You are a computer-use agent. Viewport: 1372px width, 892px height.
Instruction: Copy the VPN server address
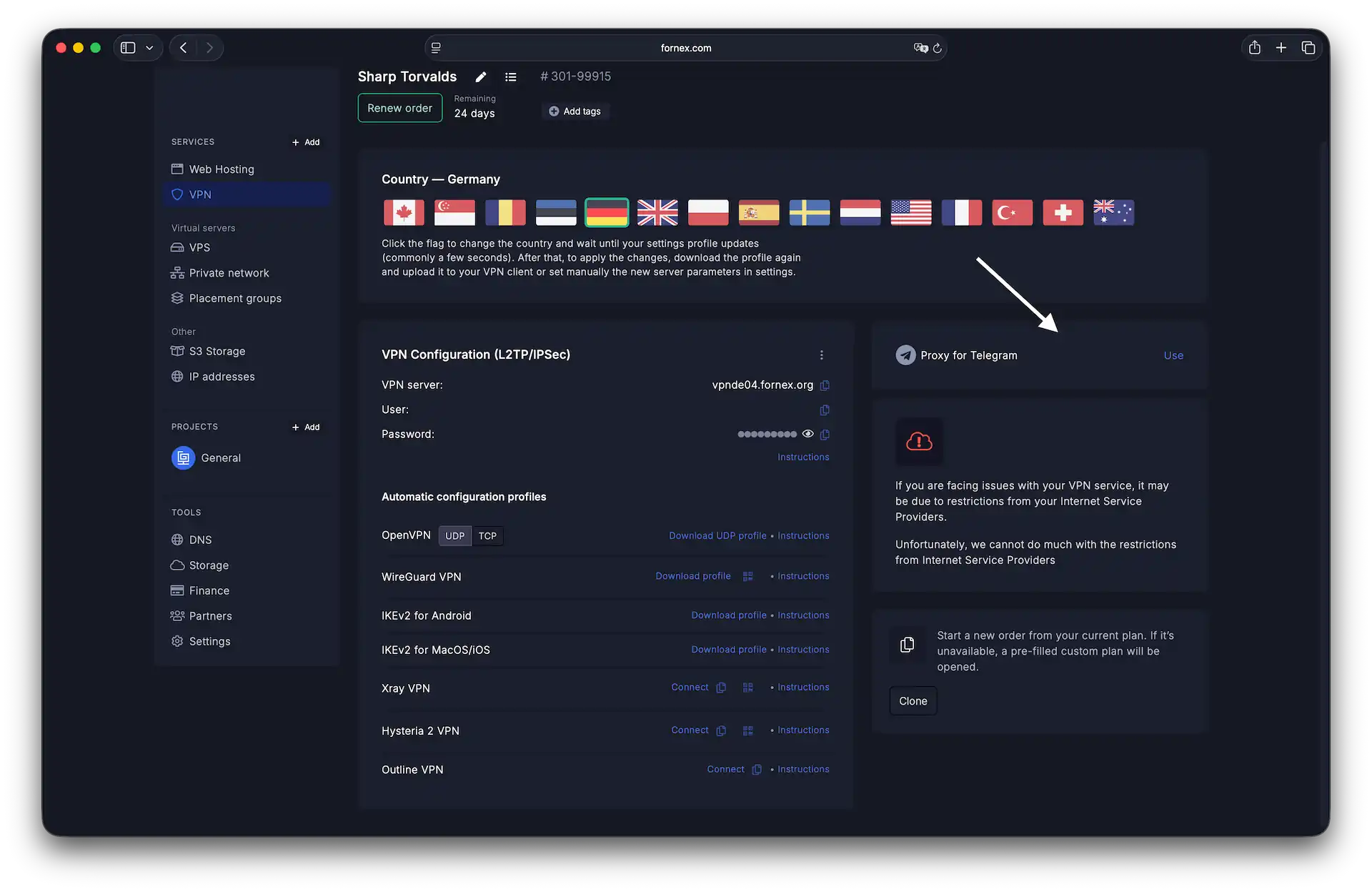point(825,385)
